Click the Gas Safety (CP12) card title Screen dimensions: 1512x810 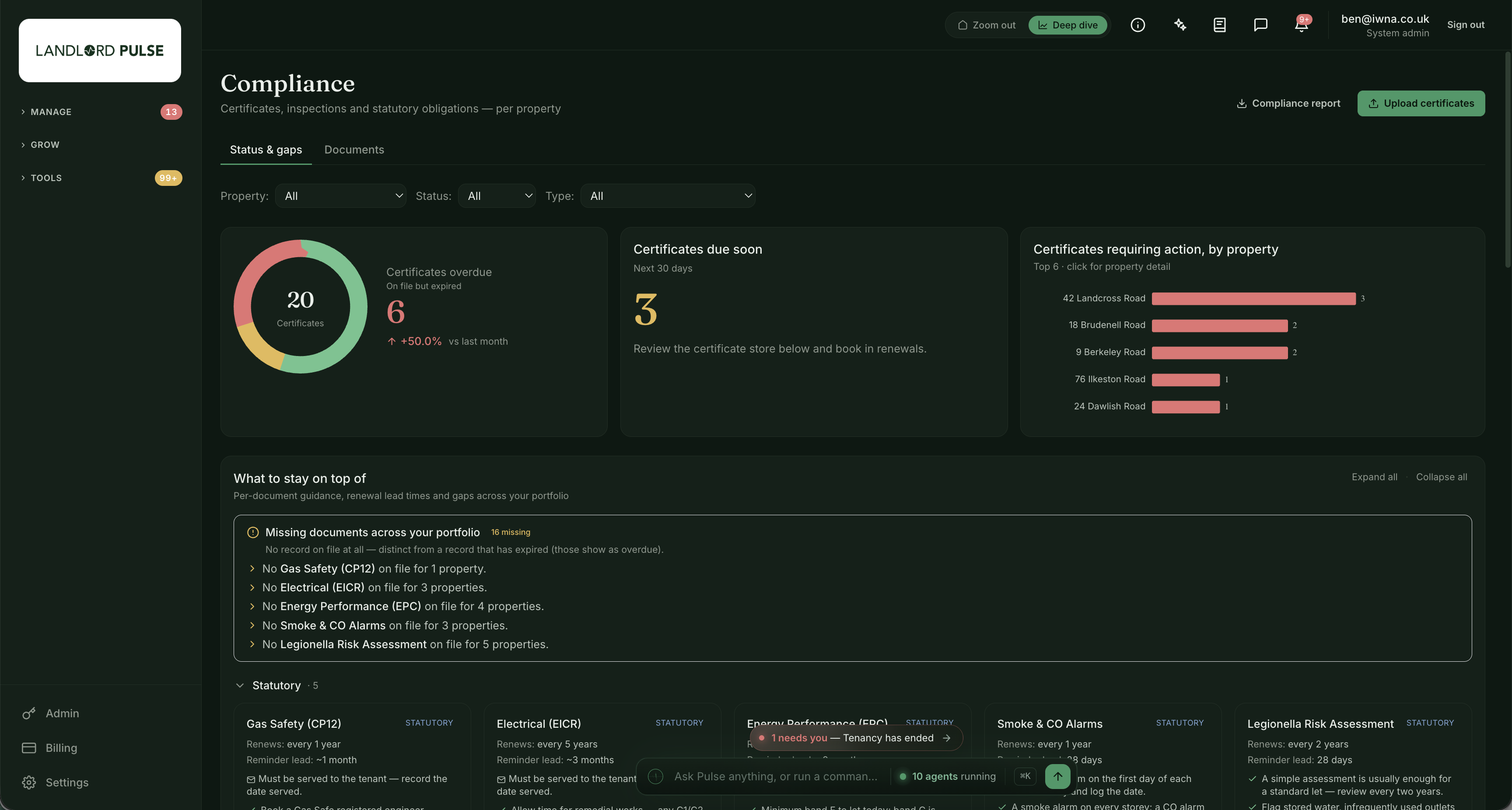(294, 724)
